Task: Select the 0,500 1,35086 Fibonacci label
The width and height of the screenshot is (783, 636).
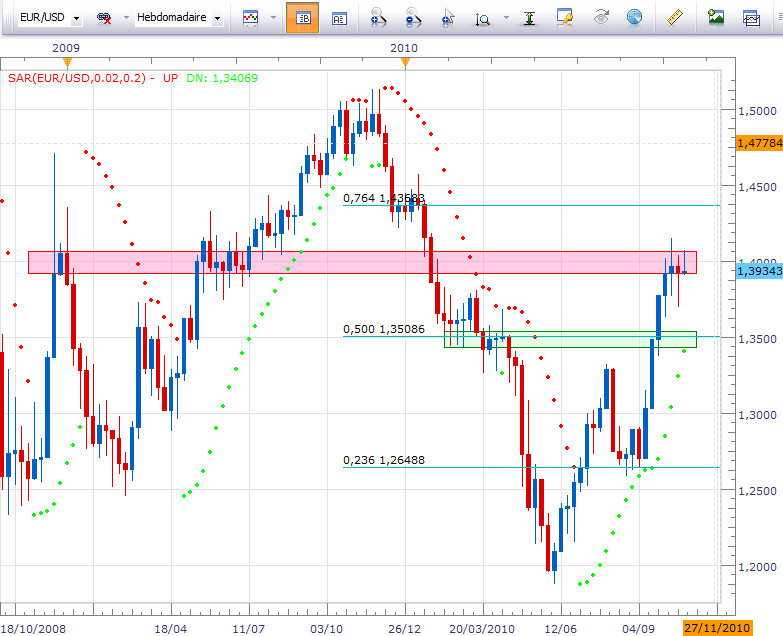Action: click(384, 329)
